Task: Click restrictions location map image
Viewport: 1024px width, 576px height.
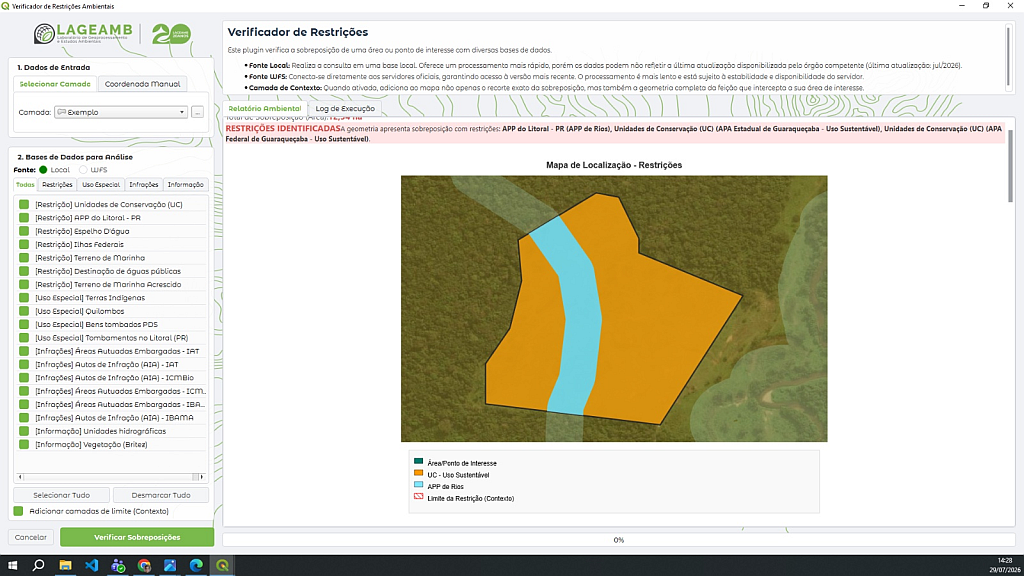Action: [x=614, y=309]
